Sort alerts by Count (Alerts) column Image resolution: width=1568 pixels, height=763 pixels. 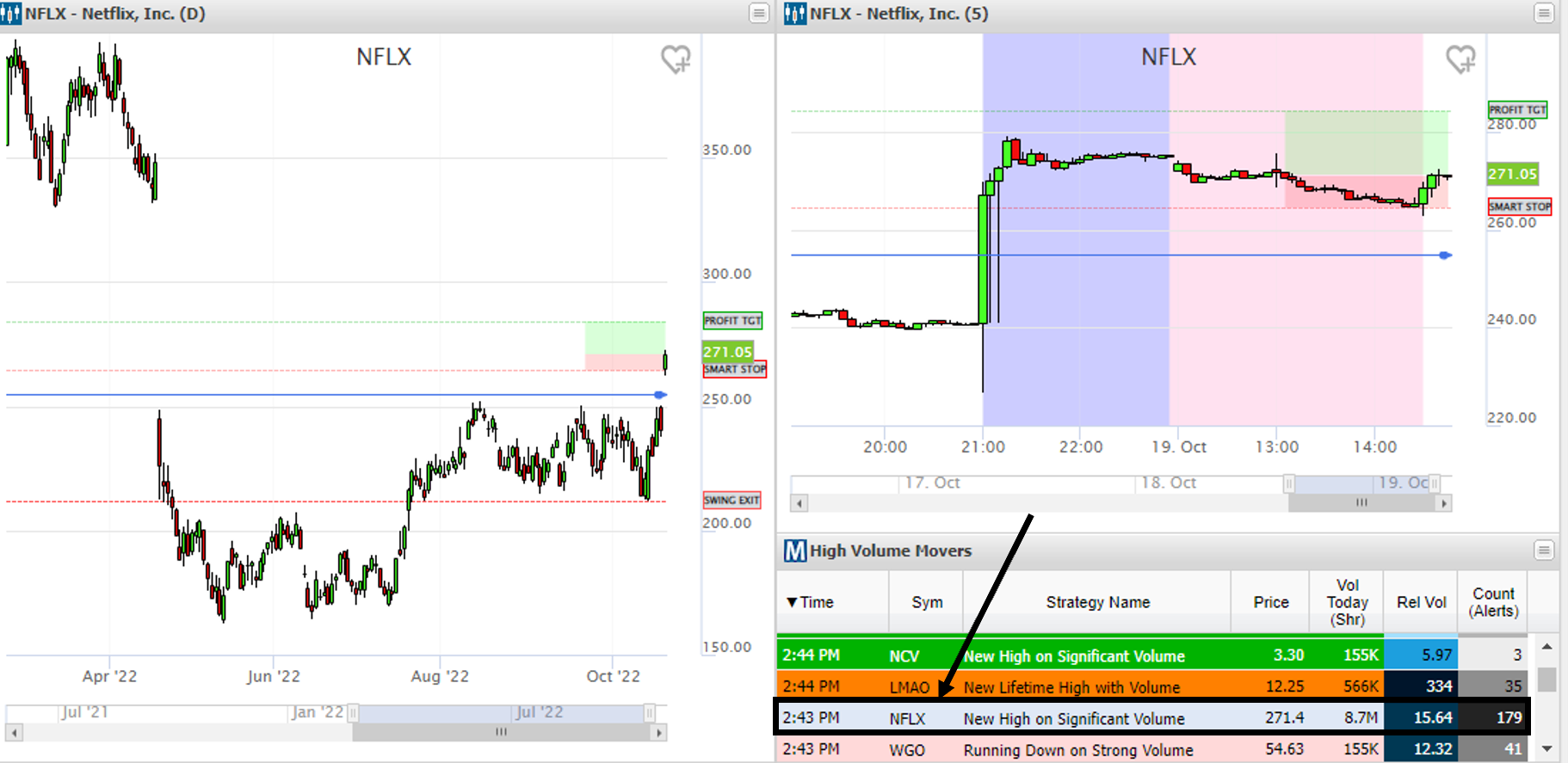pyautogui.click(x=1493, y=602)
